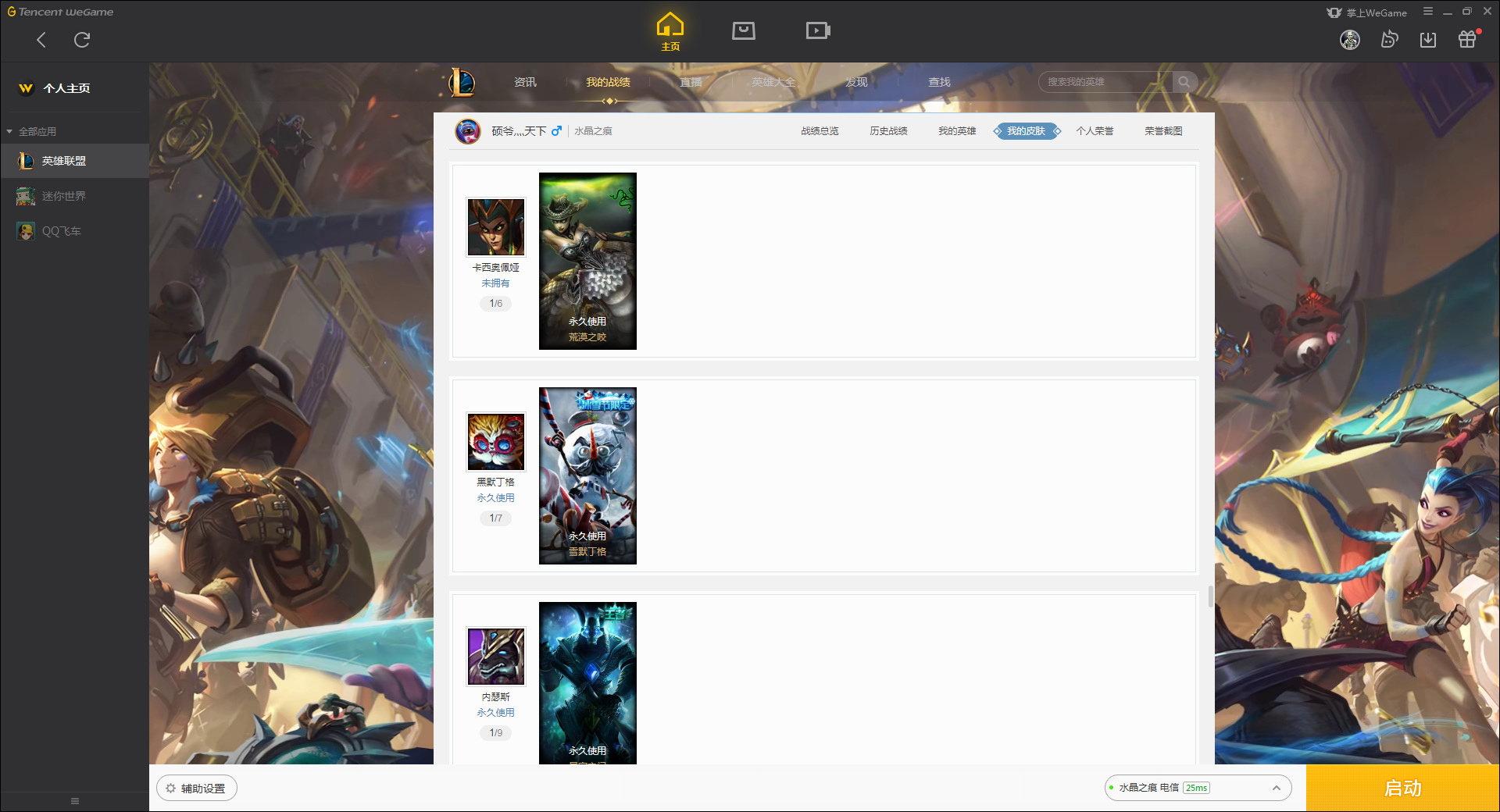
Task: Click the 1/9 skin count badge
Action: 496,733
